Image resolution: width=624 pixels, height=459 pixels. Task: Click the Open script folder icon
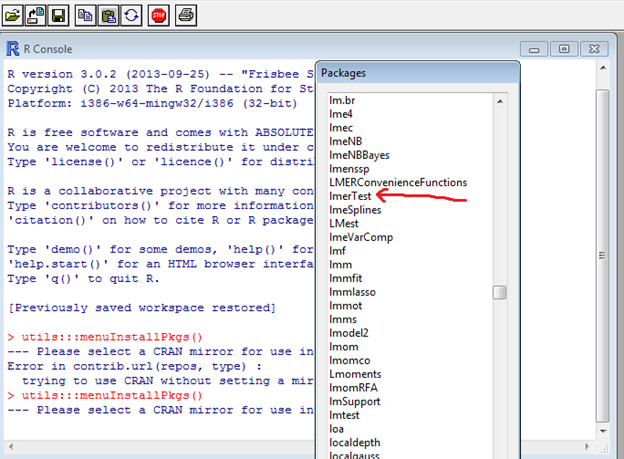[13, 15]
